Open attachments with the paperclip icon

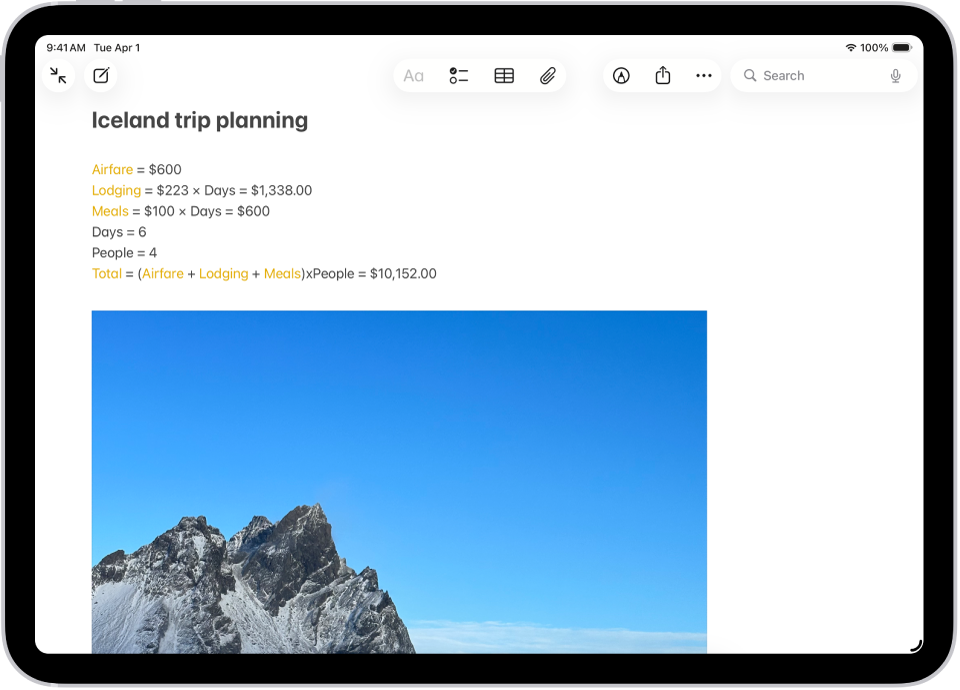547,75
